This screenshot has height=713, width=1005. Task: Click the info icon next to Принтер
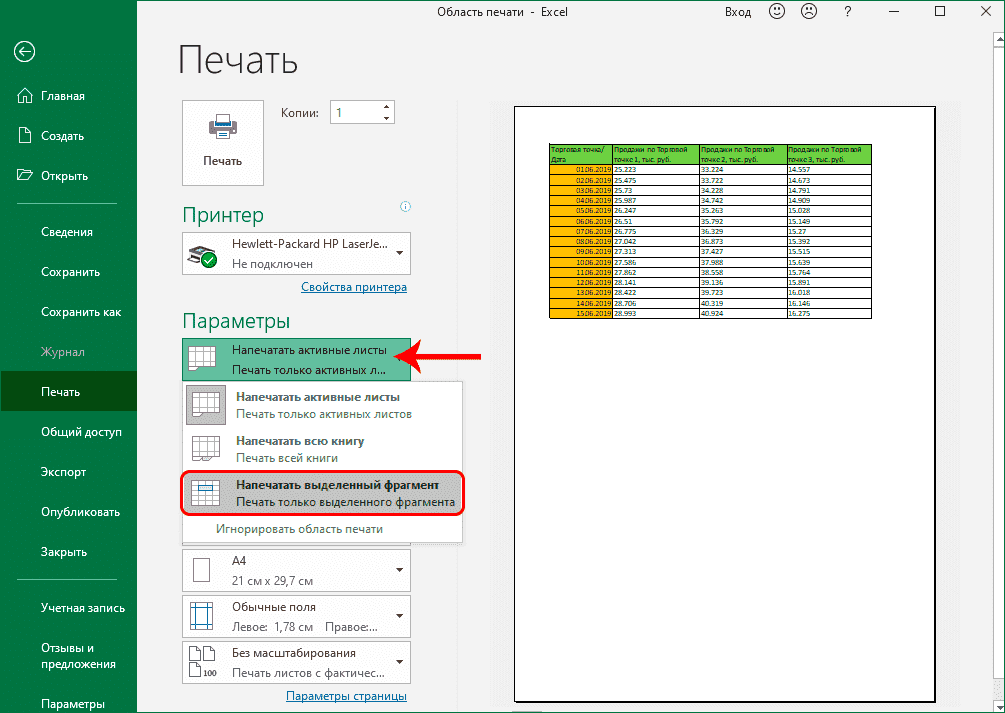point(406,206)
